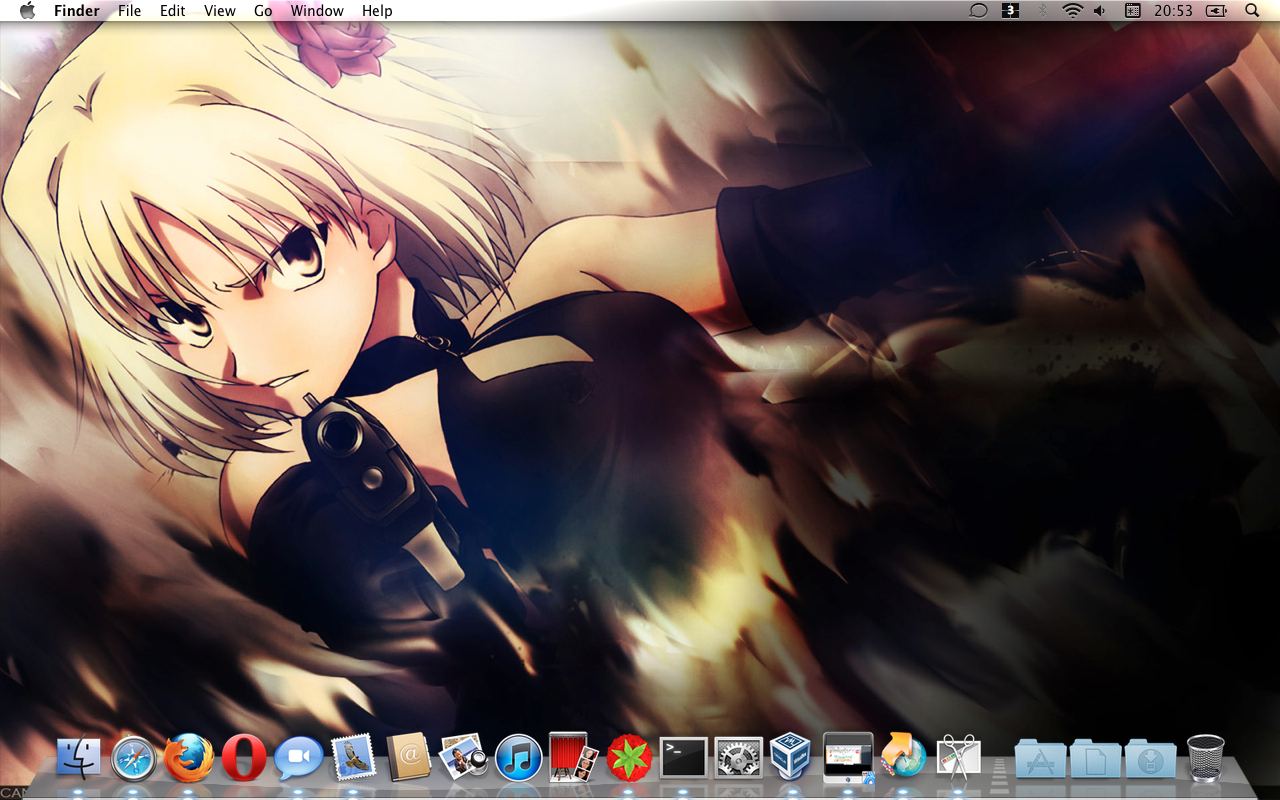The height and width of the screenshot is (800, 1280).
Task: Open the Documents folder stack
Action: (1095, 758)
